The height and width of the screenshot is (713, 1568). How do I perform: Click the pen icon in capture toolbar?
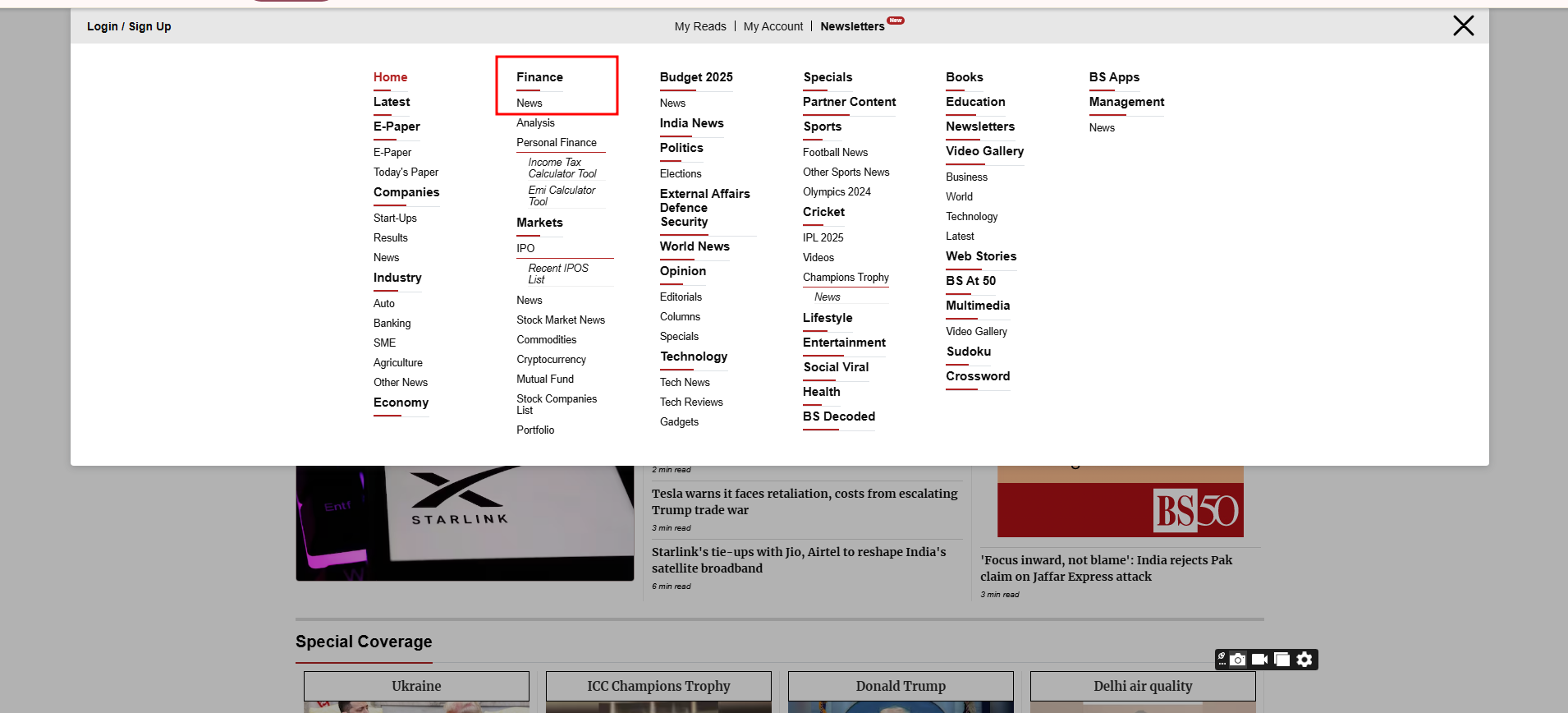[1222, 659]
